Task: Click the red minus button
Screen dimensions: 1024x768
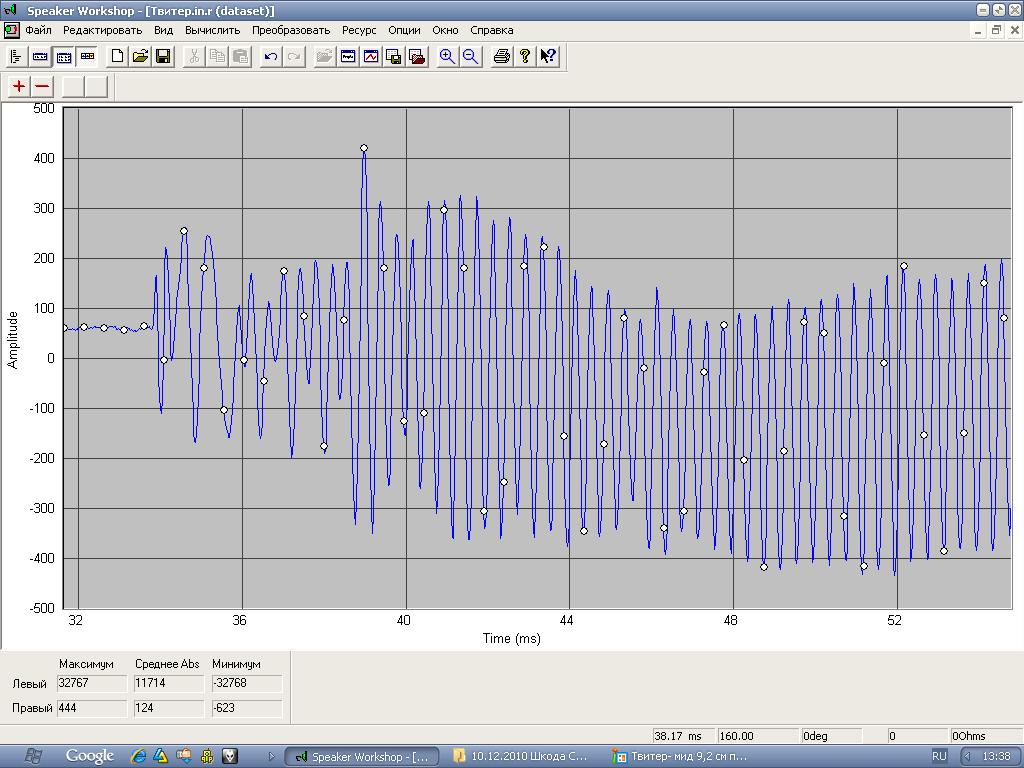Action: click(42, 86)
